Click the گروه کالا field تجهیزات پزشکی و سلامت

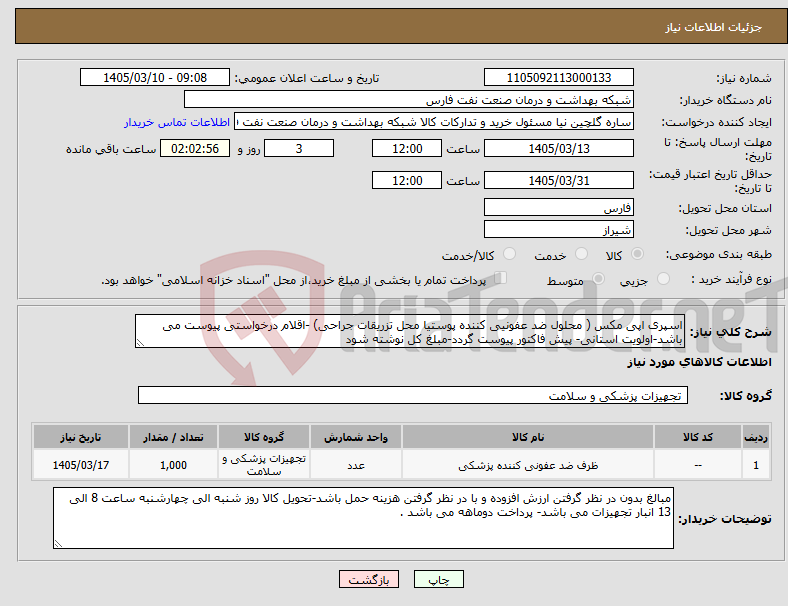(x=413, y=395)
